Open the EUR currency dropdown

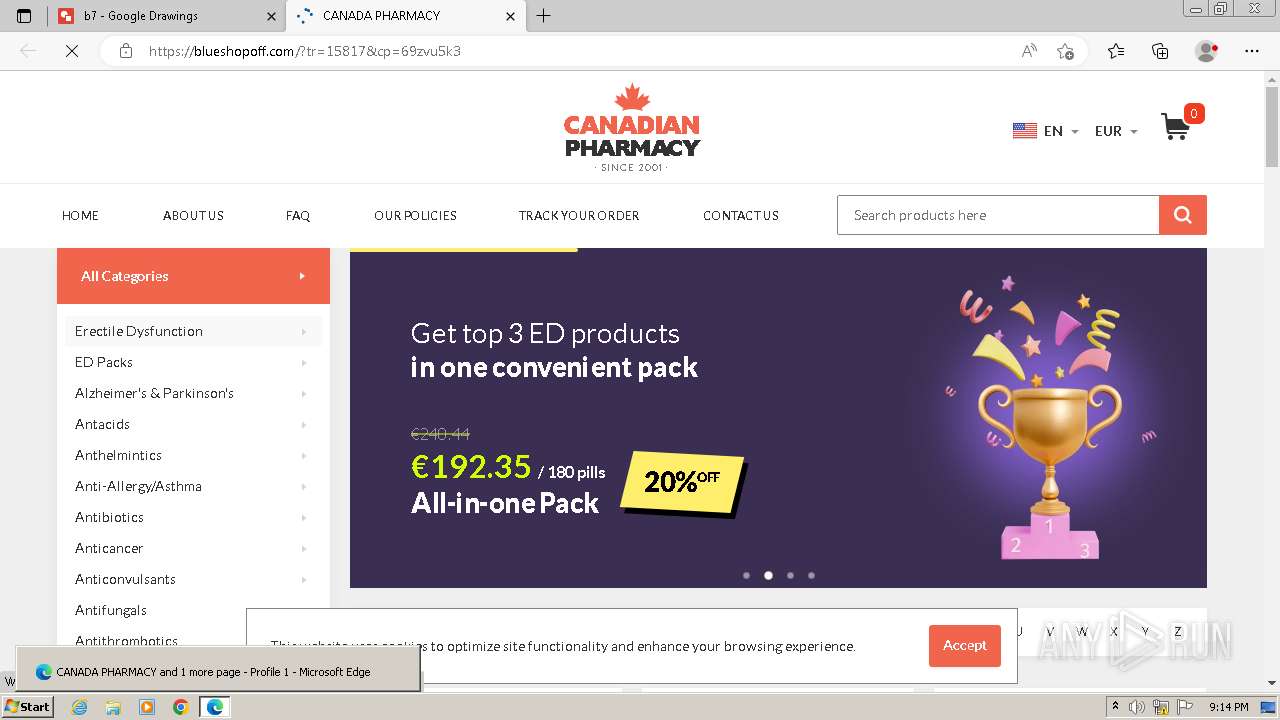pos(1116,131)
